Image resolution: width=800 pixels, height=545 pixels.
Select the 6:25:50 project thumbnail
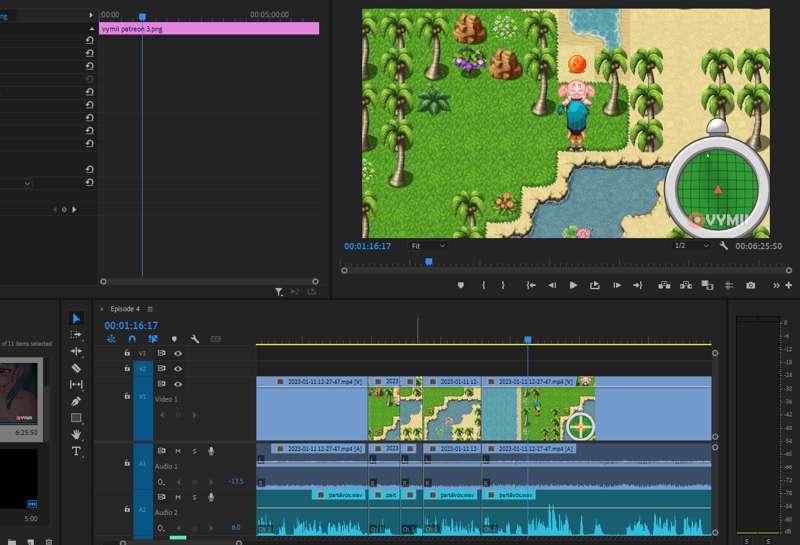click(x=21, y=399)
